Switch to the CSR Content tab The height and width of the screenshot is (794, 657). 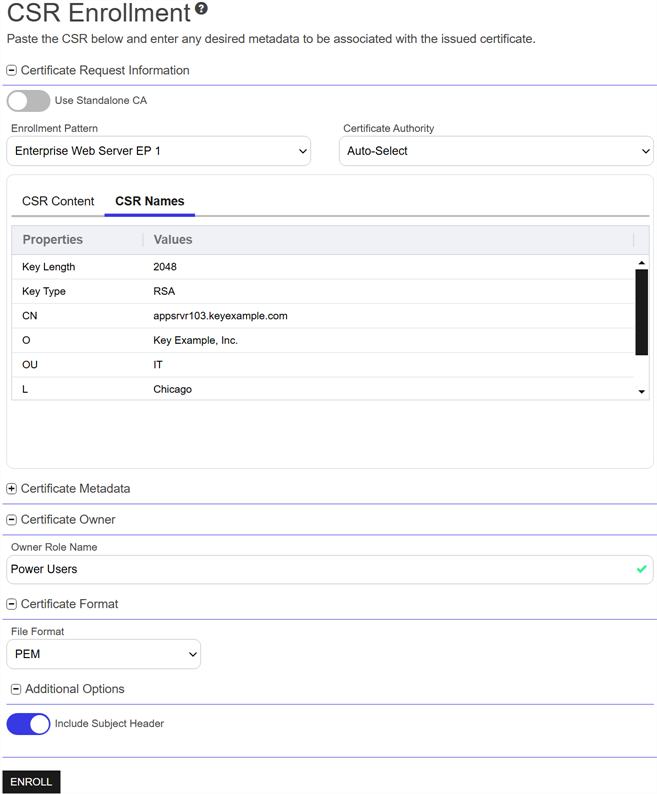[58, 201]
